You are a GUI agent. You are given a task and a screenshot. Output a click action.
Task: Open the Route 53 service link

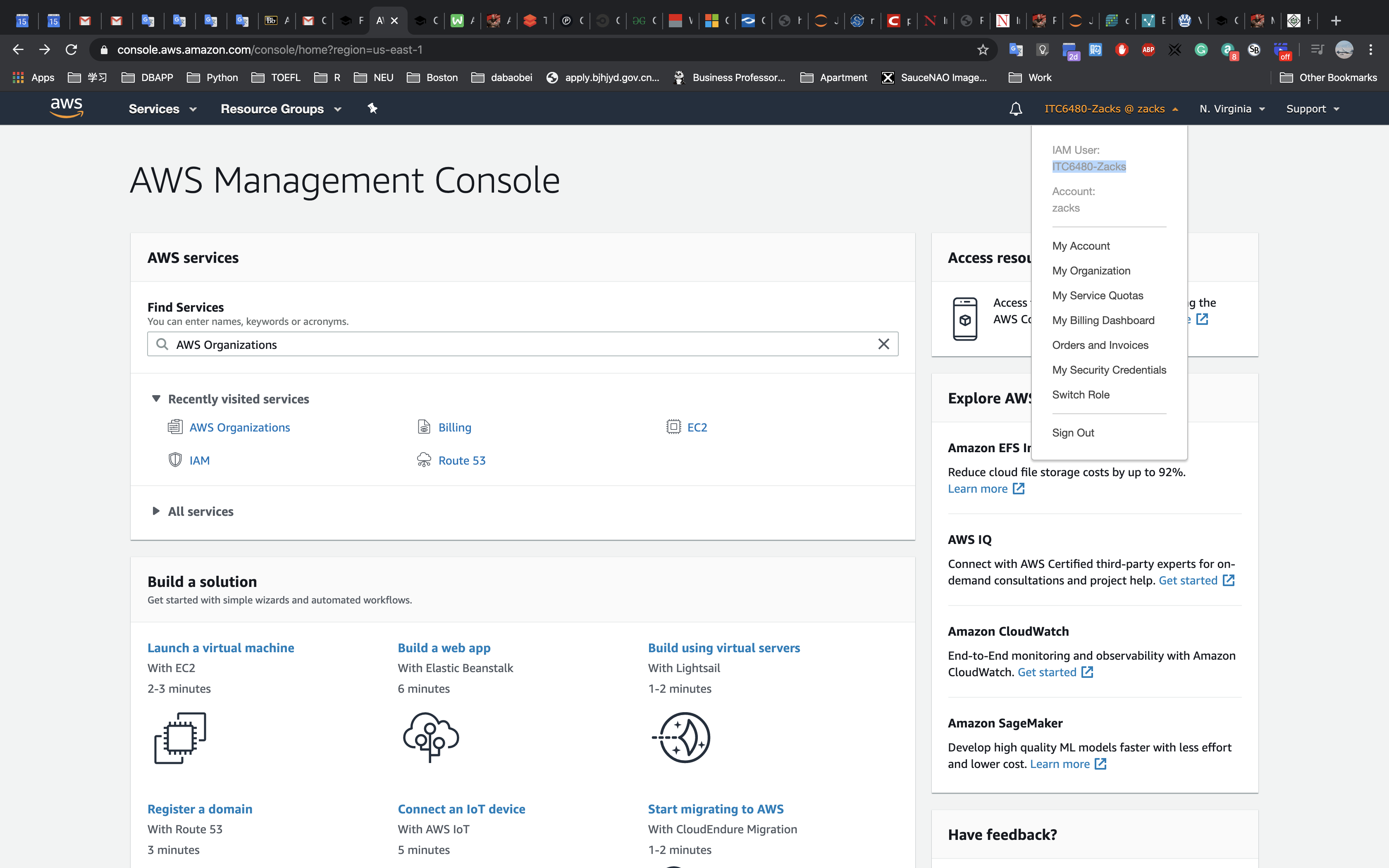tap(461, 460)
